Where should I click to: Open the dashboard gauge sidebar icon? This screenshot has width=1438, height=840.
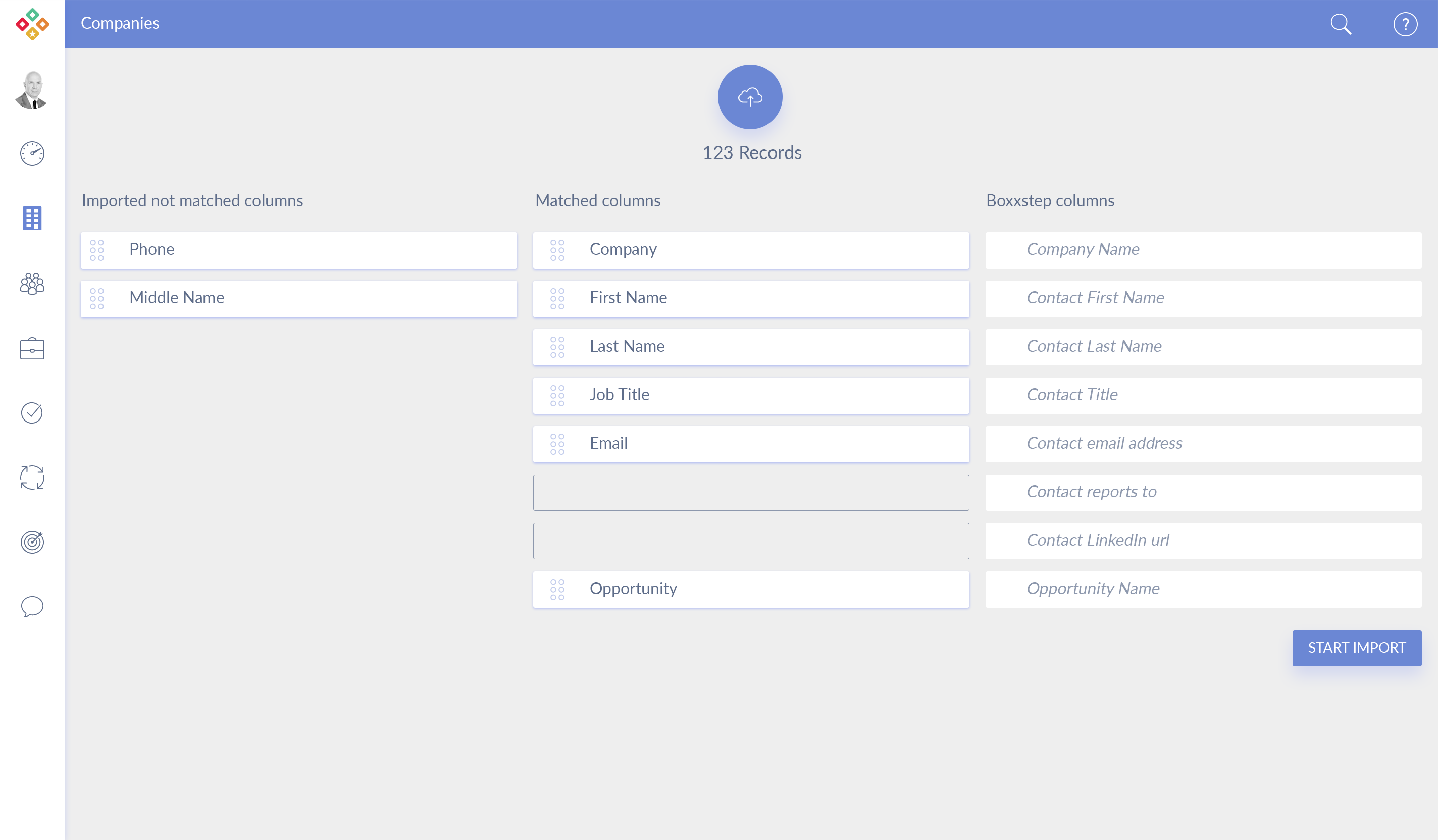pos(32,153)
